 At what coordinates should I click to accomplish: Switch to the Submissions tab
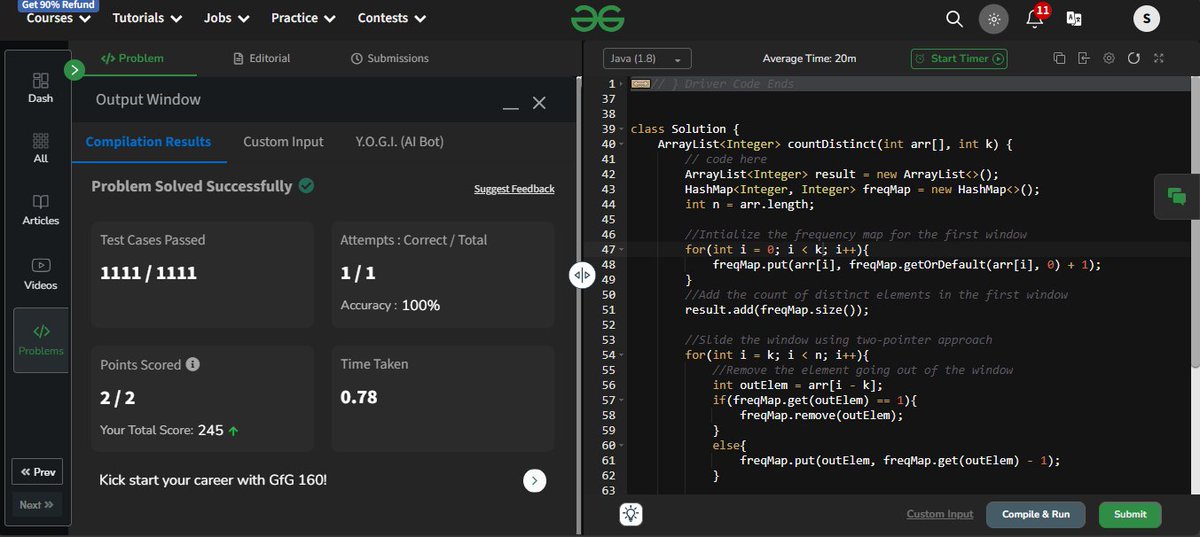pyautogui.click(x=390, y=58)
